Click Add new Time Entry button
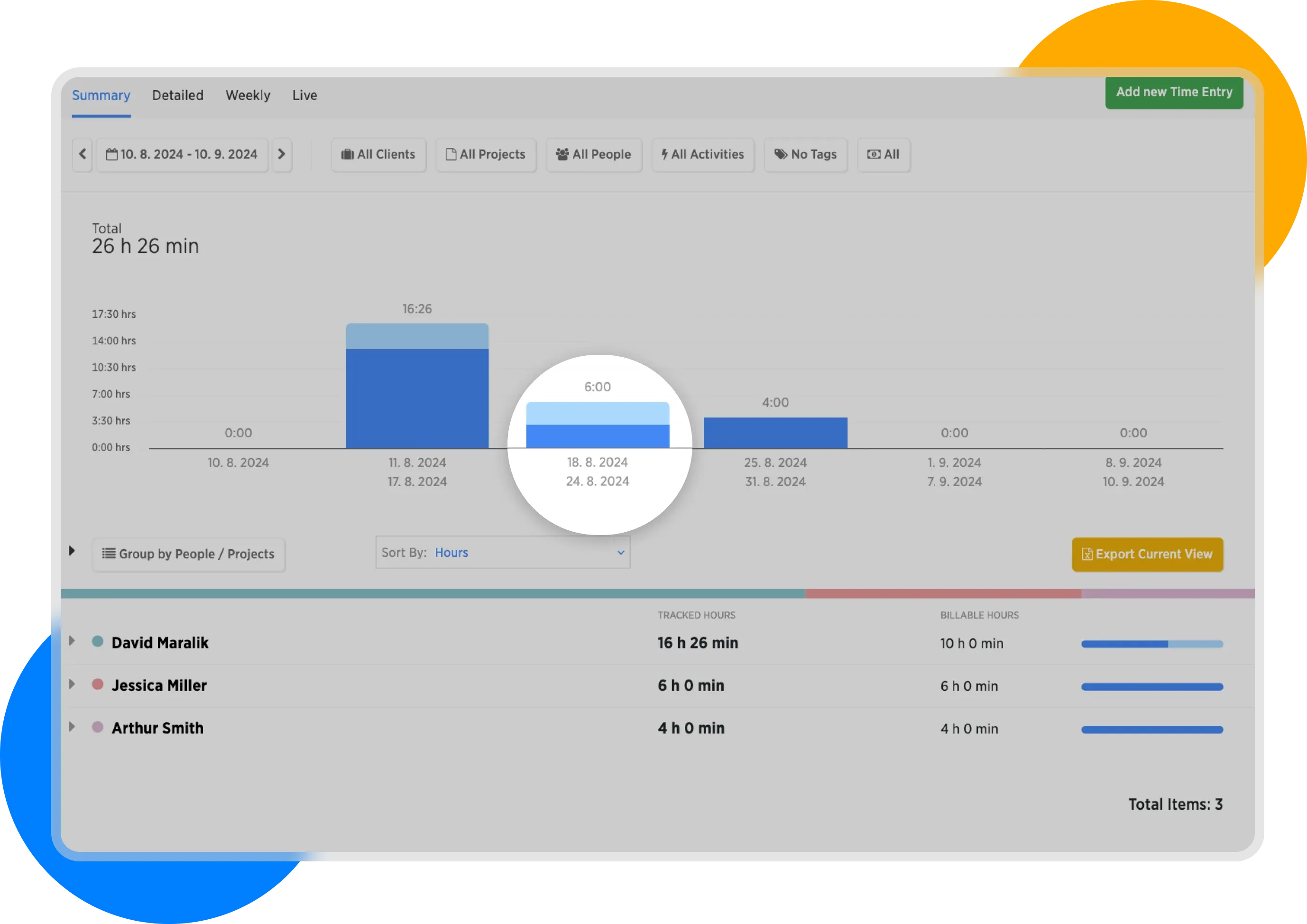 1174,92
